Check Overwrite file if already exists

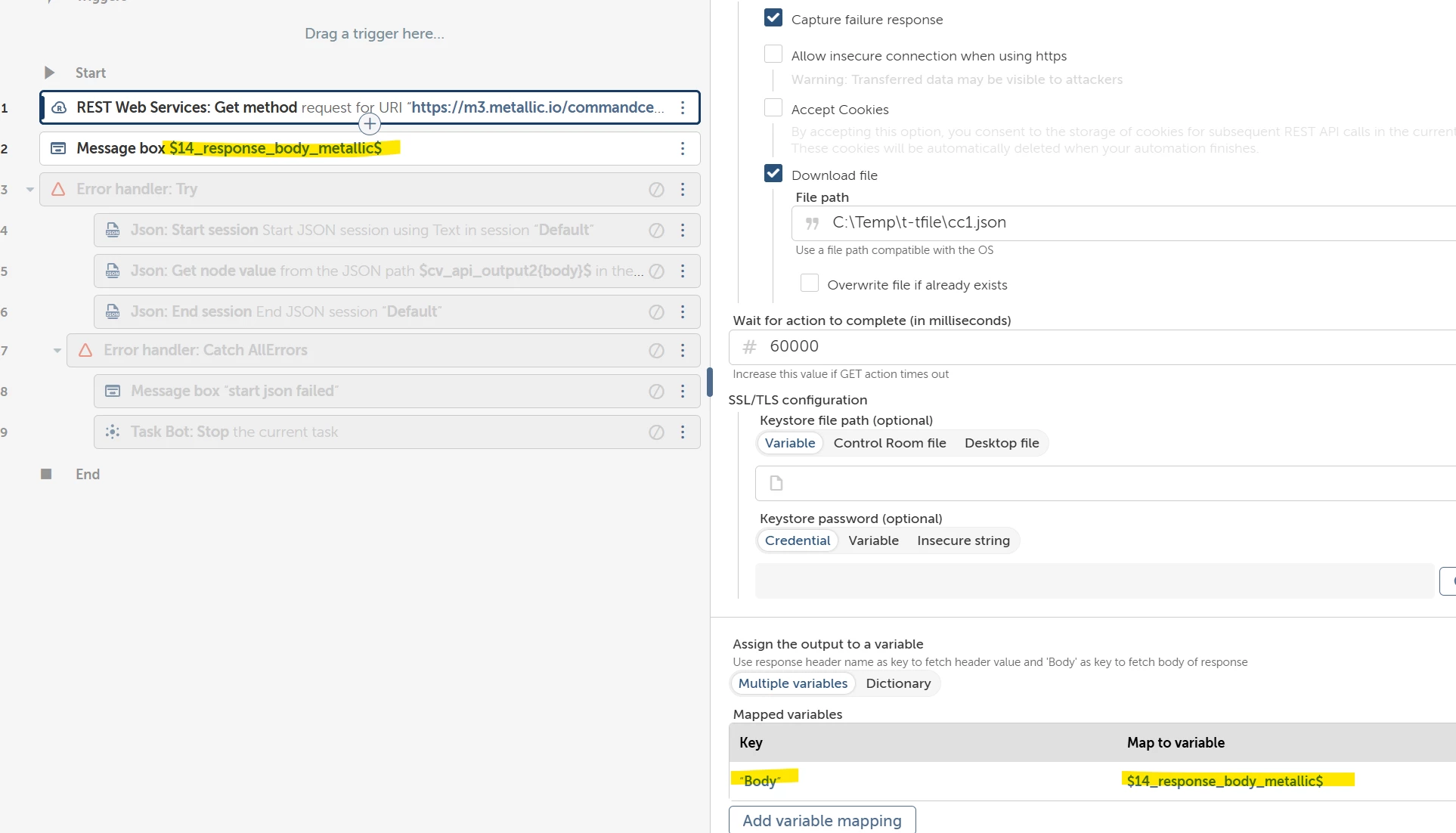(809, 283)
